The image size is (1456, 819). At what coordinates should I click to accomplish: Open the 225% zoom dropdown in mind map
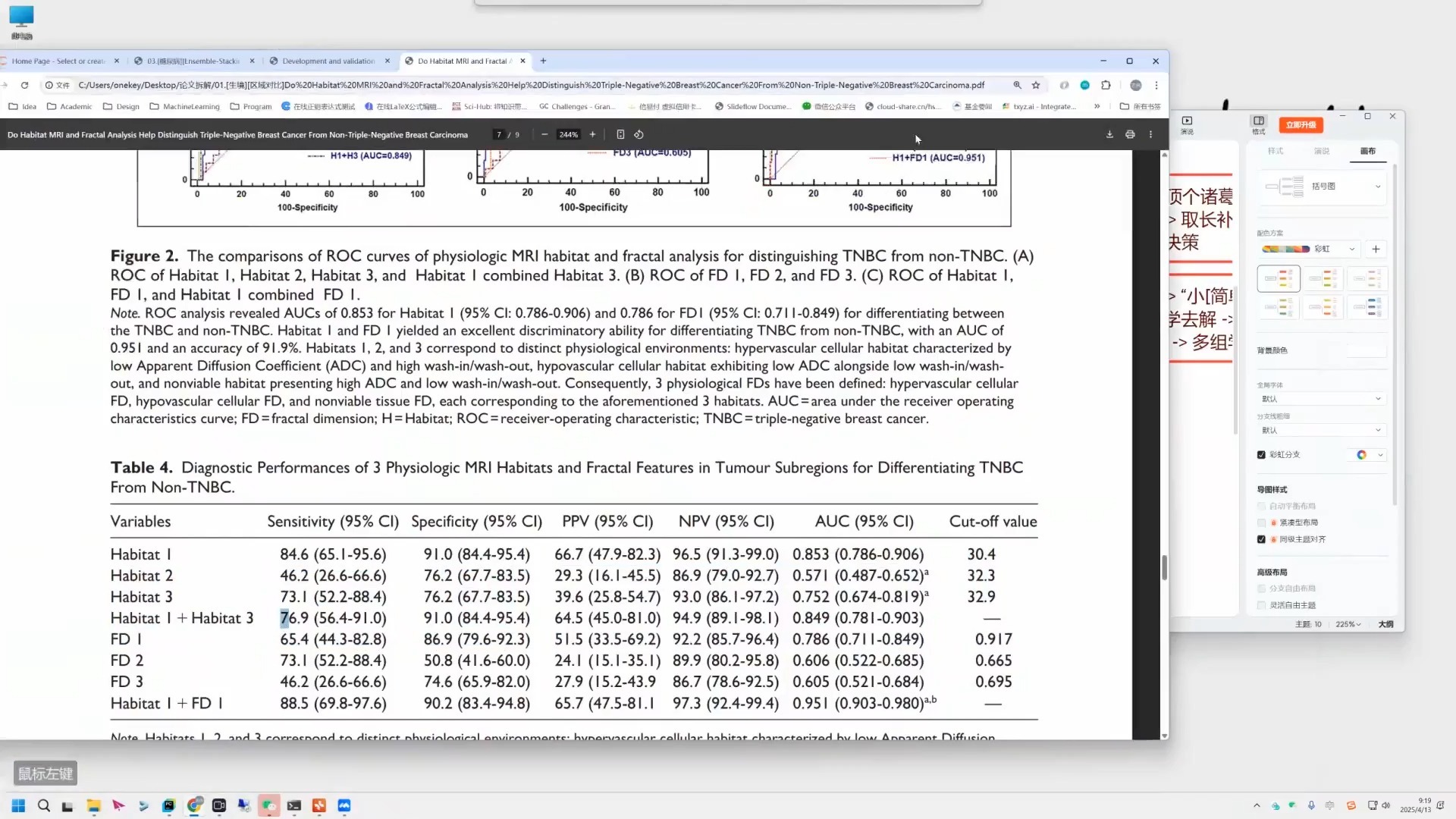pos(1348,624)
